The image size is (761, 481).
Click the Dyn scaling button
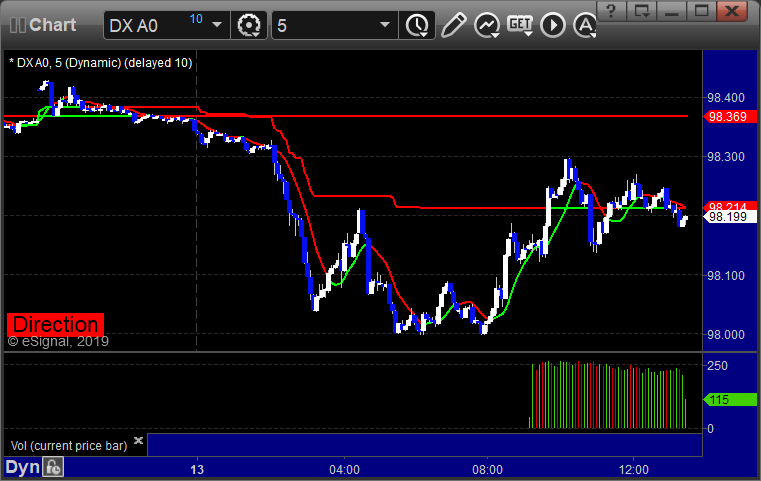coord(23,467)
